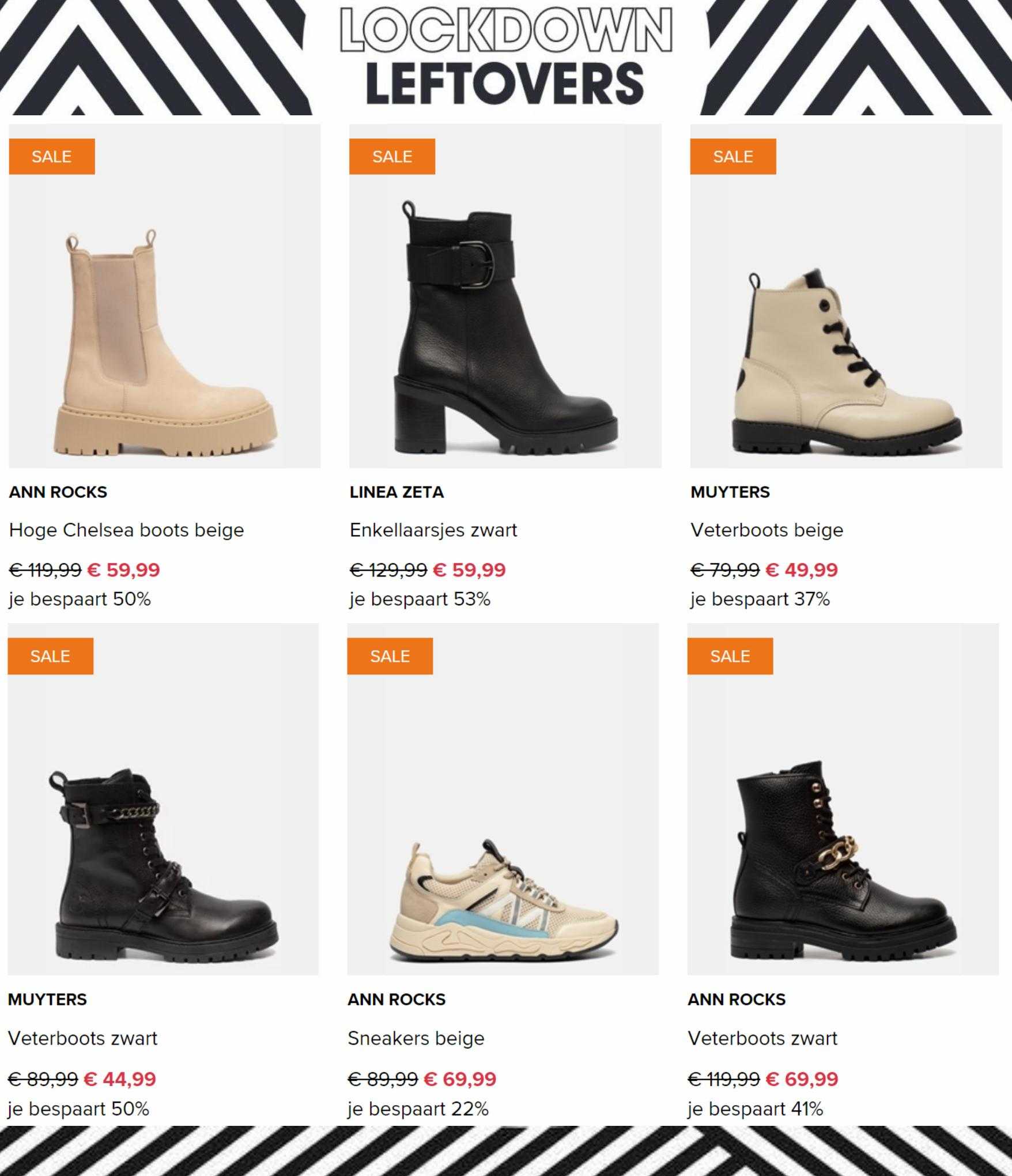Viewport: 1012px width, 1176px height.
Task: Open the Ann Rocks black chain boot image
Action: point(843,799)
